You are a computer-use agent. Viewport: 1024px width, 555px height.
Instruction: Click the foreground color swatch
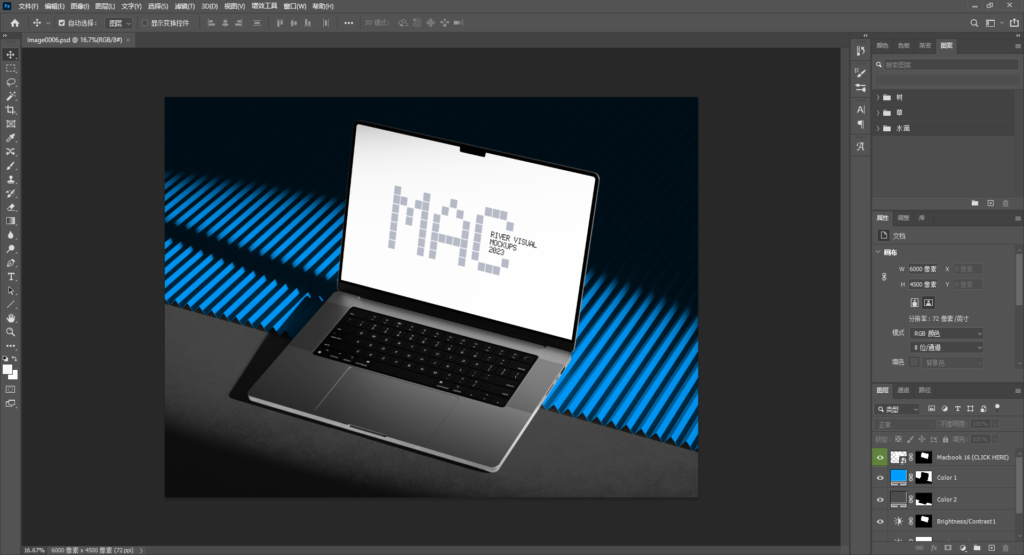(7, 370)
